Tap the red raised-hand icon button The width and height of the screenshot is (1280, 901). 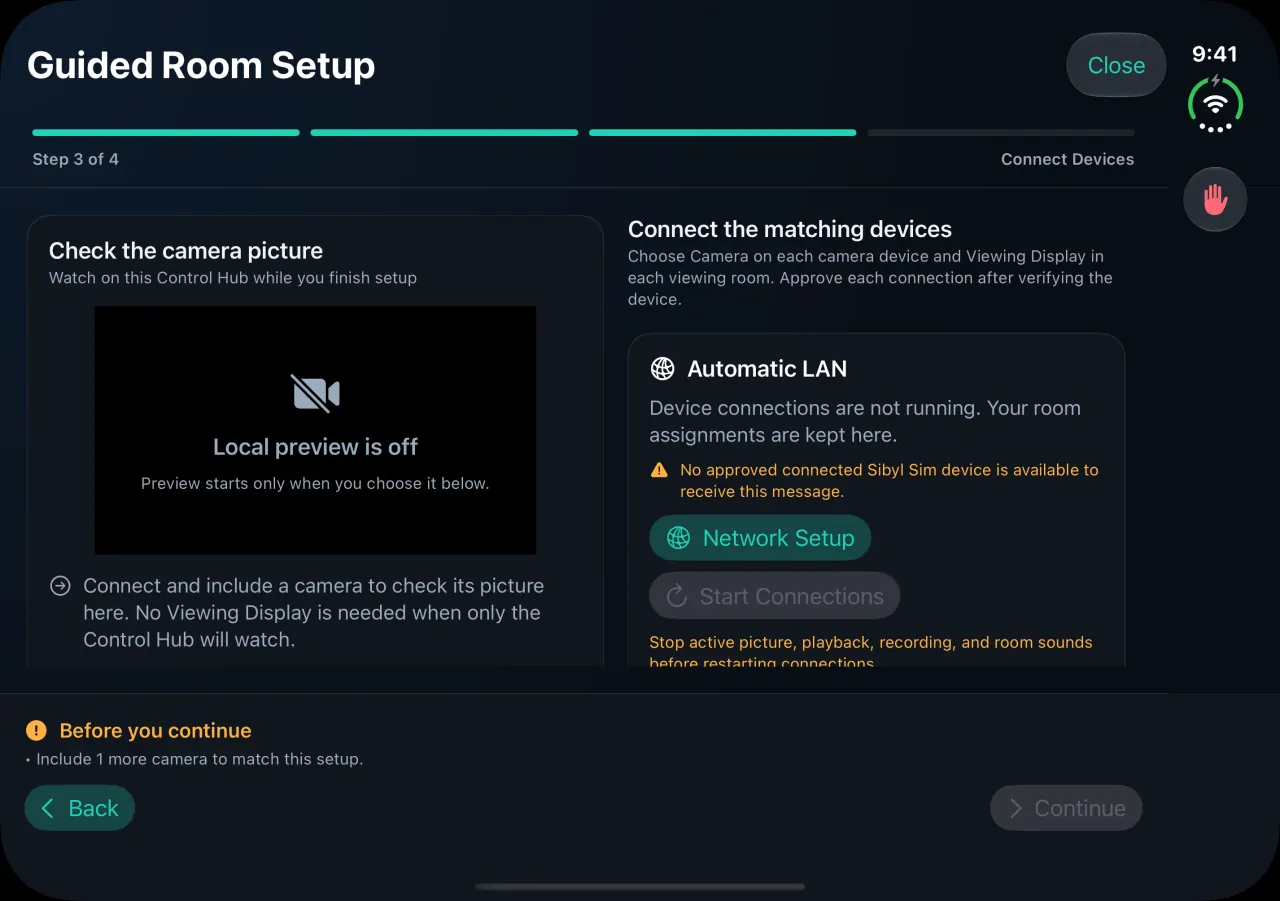click(x=1215, y=199)
